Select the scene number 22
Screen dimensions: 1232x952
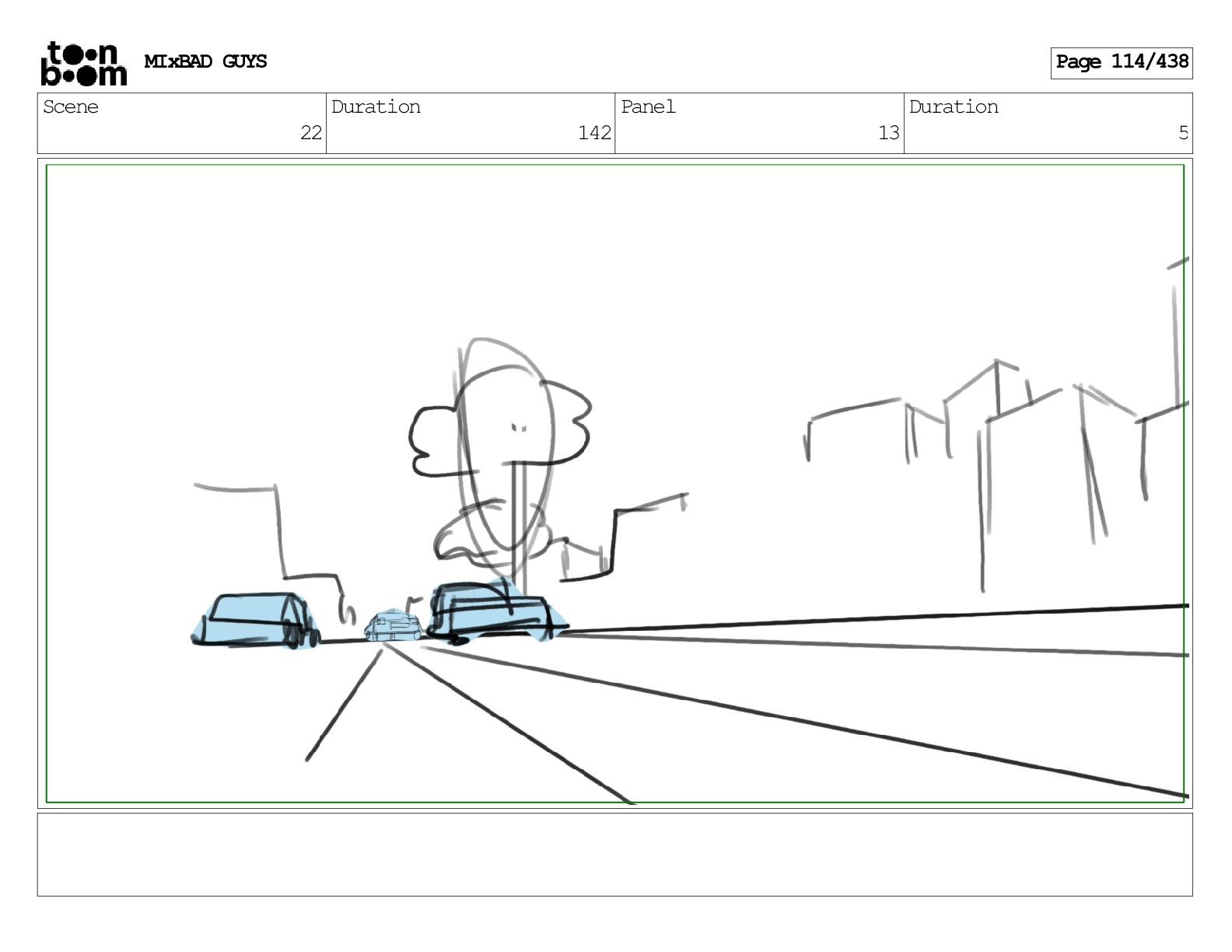[x=311, y=133]
